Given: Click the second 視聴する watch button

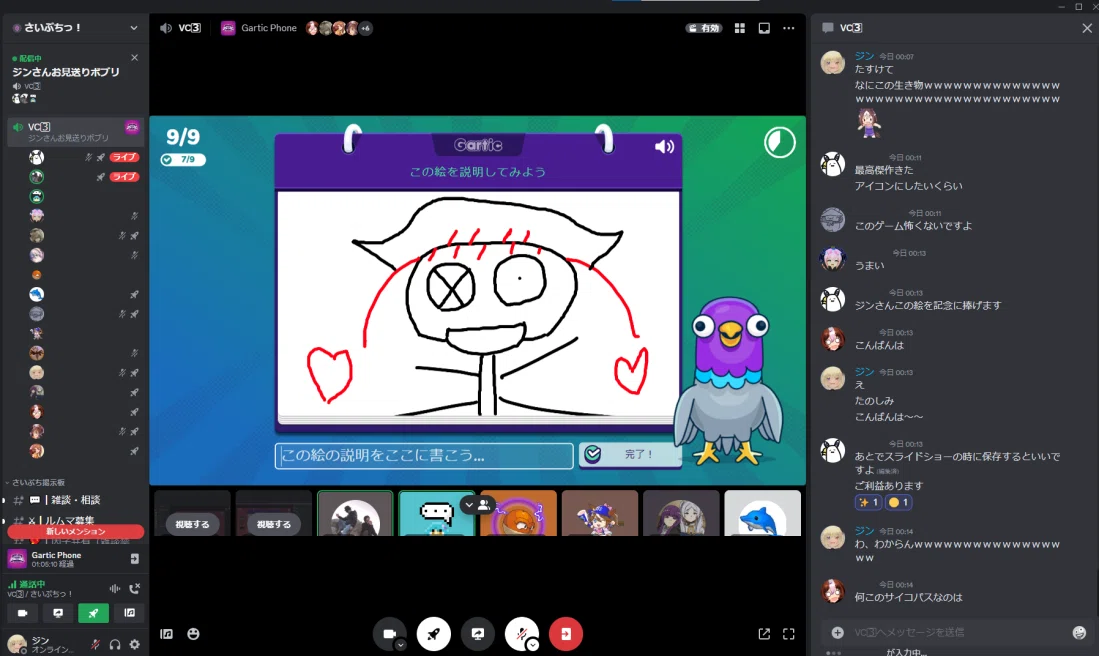Looking at the screenshot, I should coord(273,524).
